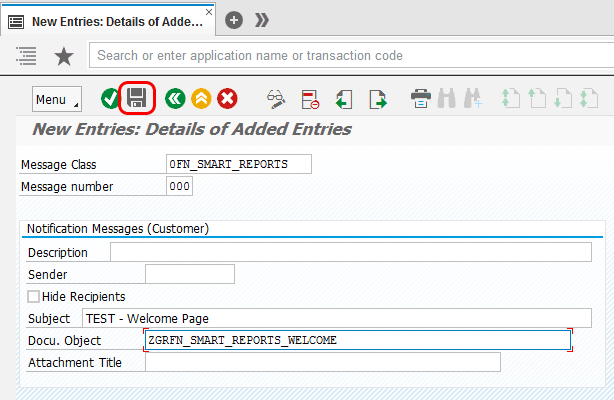Expand the tab overflow double chevron
Screen dimensions: 614x400
click(262, 19)
